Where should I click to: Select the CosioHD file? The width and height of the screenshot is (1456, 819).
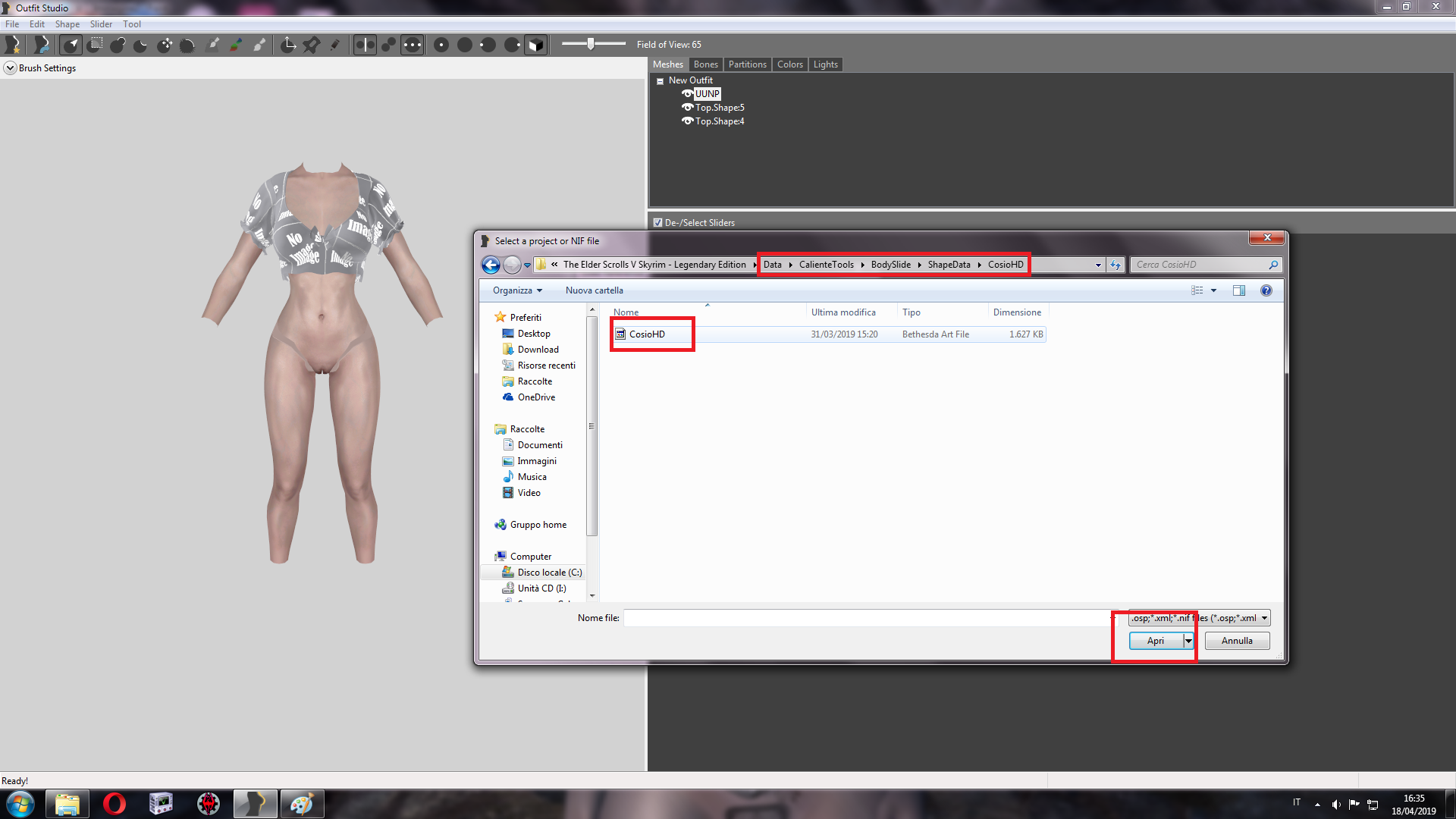click(x=647, y=334)
